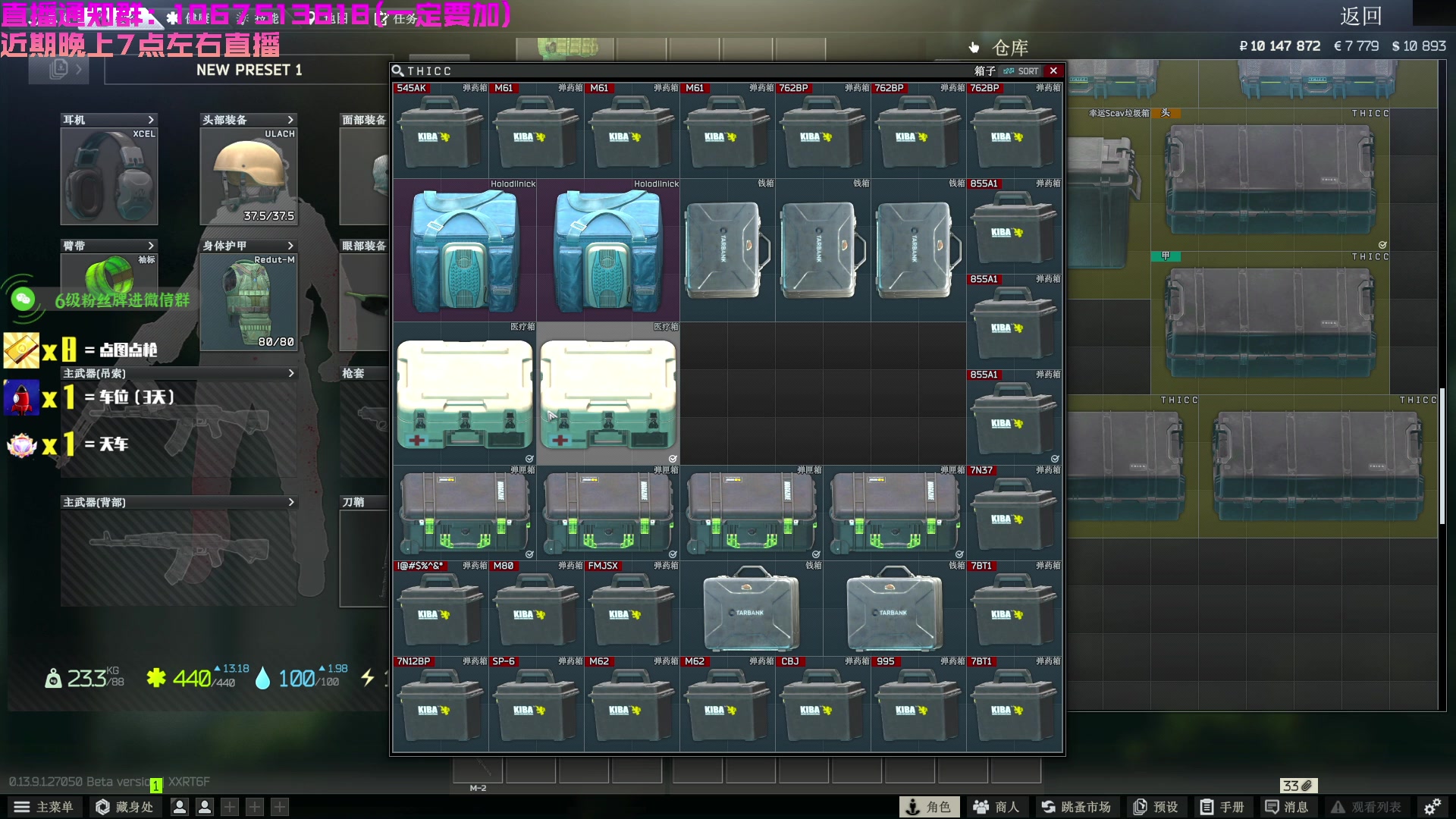Open the 观看列表 watch list

1367,807
